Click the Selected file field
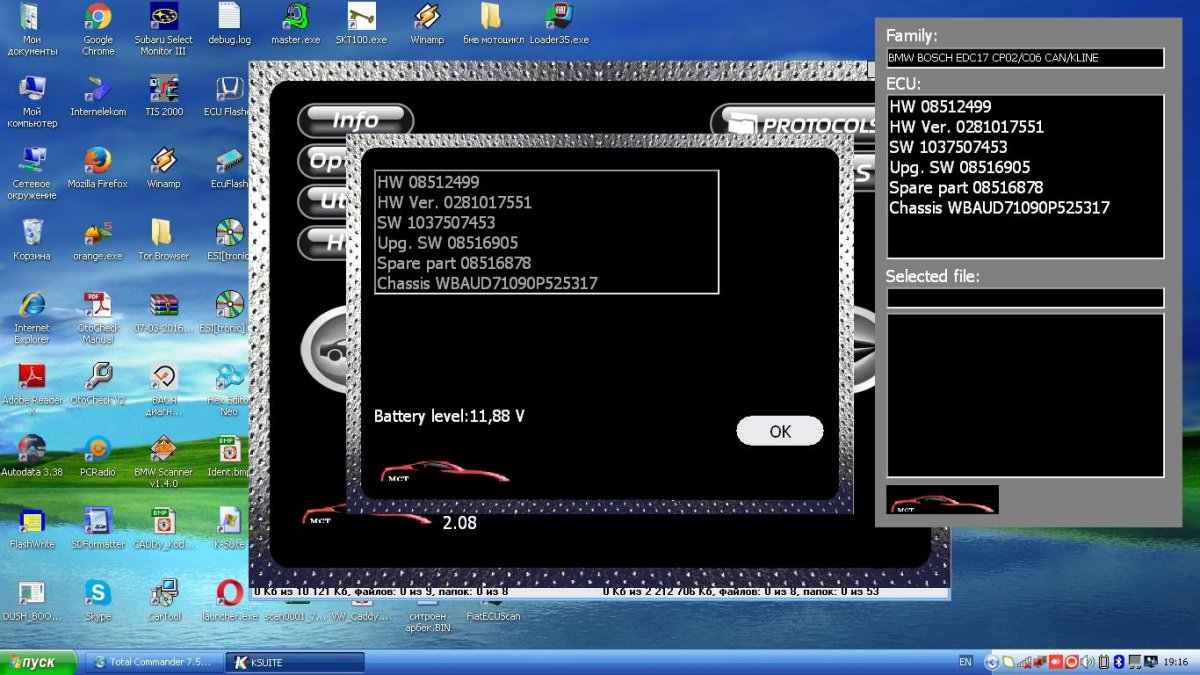 (x=1025, y=298)
